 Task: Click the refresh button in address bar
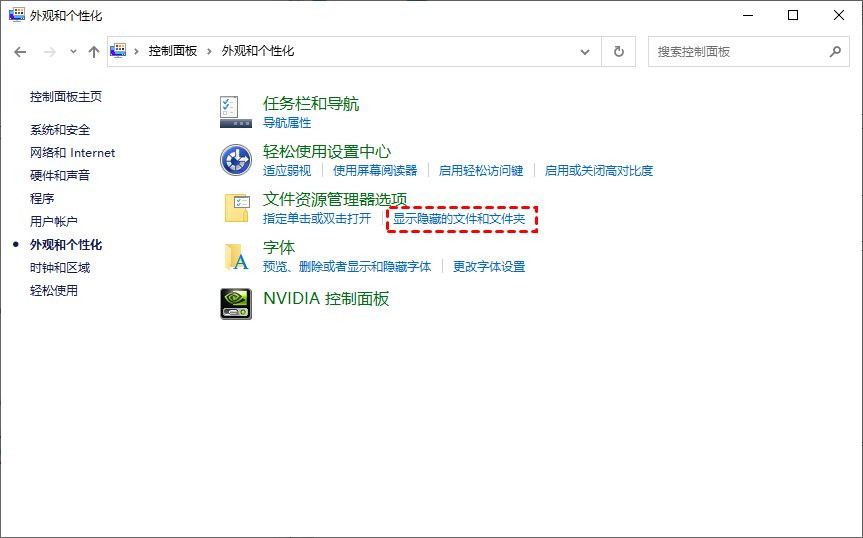pyautogui.click(x=619, y=51)
